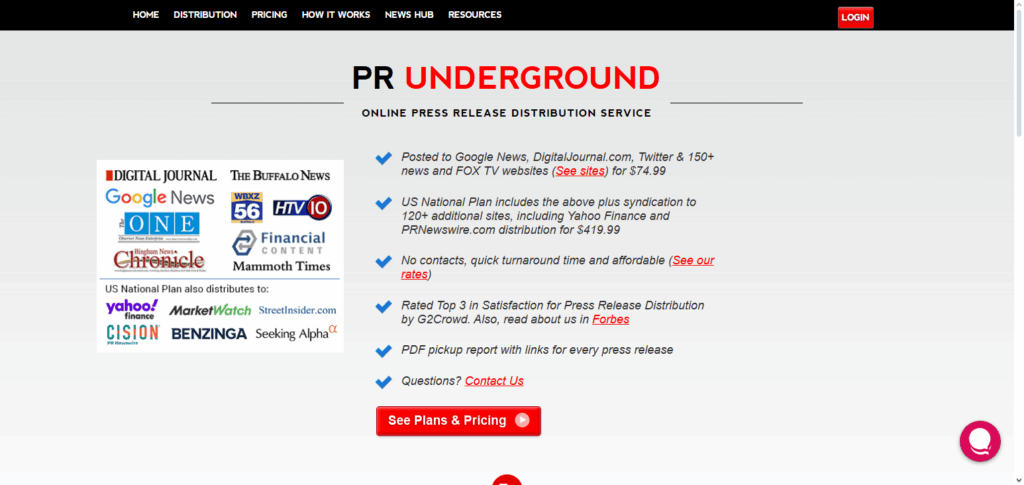The image size is (1024, 485).
Task: Go to the DISTRIBUTION page
Action: click(205, 14)
